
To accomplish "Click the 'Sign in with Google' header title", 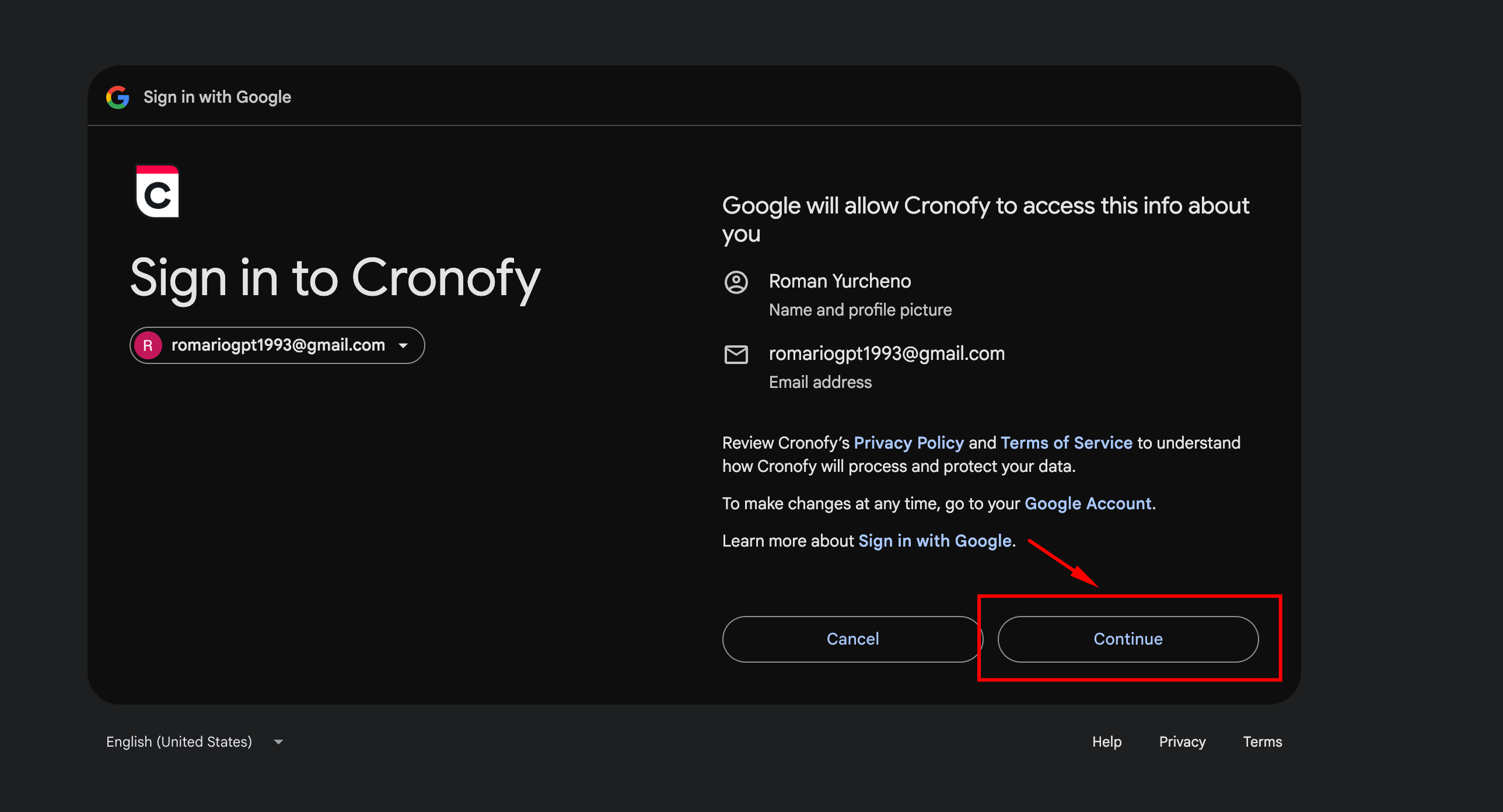I will (217, 97).
